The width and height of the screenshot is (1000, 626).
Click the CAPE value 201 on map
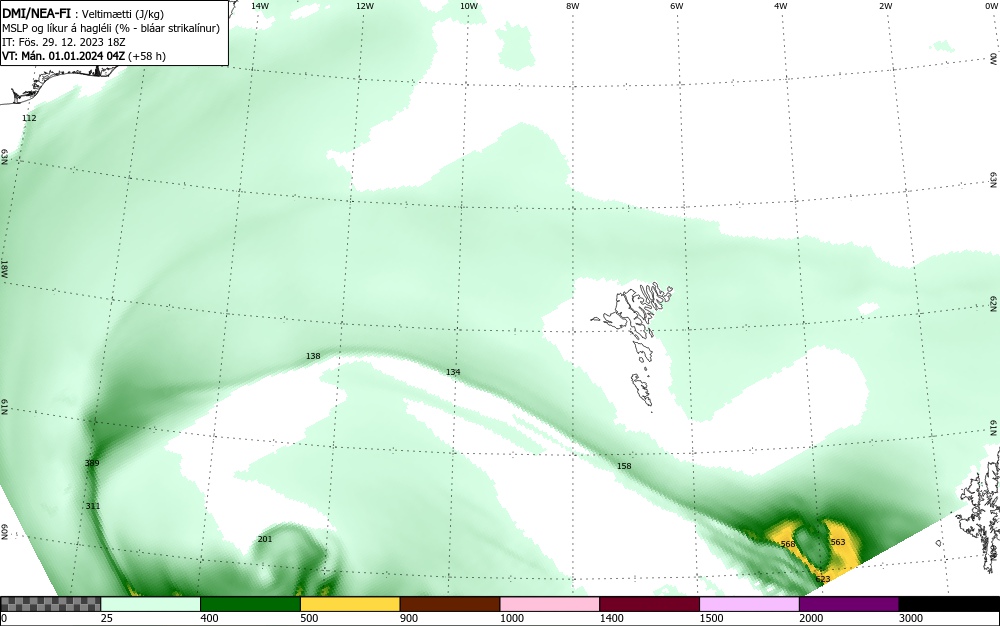point(265,539)
